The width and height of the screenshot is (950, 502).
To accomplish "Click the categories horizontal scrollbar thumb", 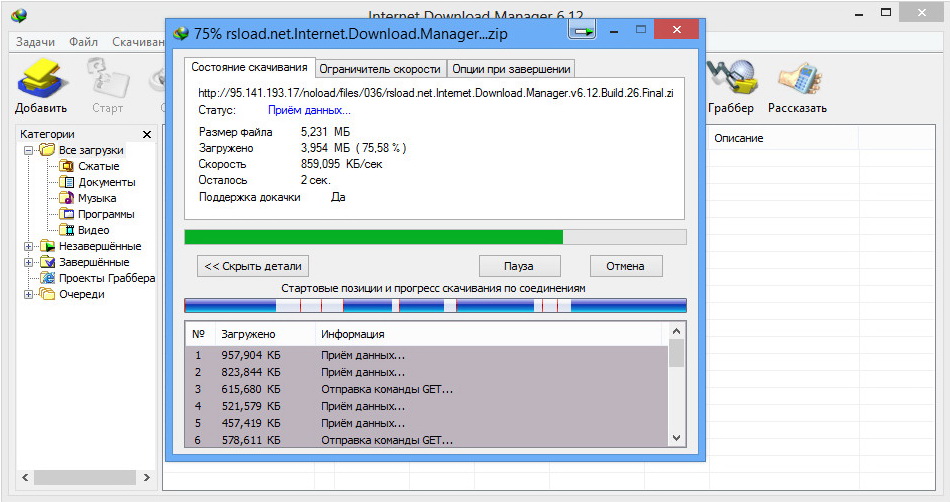I will tap(84, 478).
